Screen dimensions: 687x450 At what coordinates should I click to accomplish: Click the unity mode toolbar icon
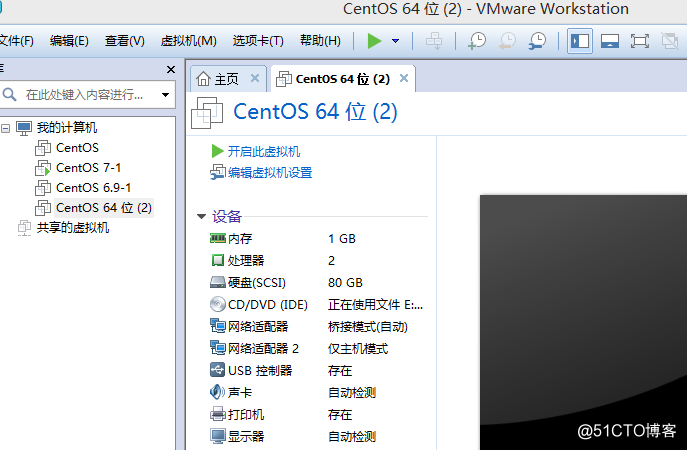(x=669, y=41)
